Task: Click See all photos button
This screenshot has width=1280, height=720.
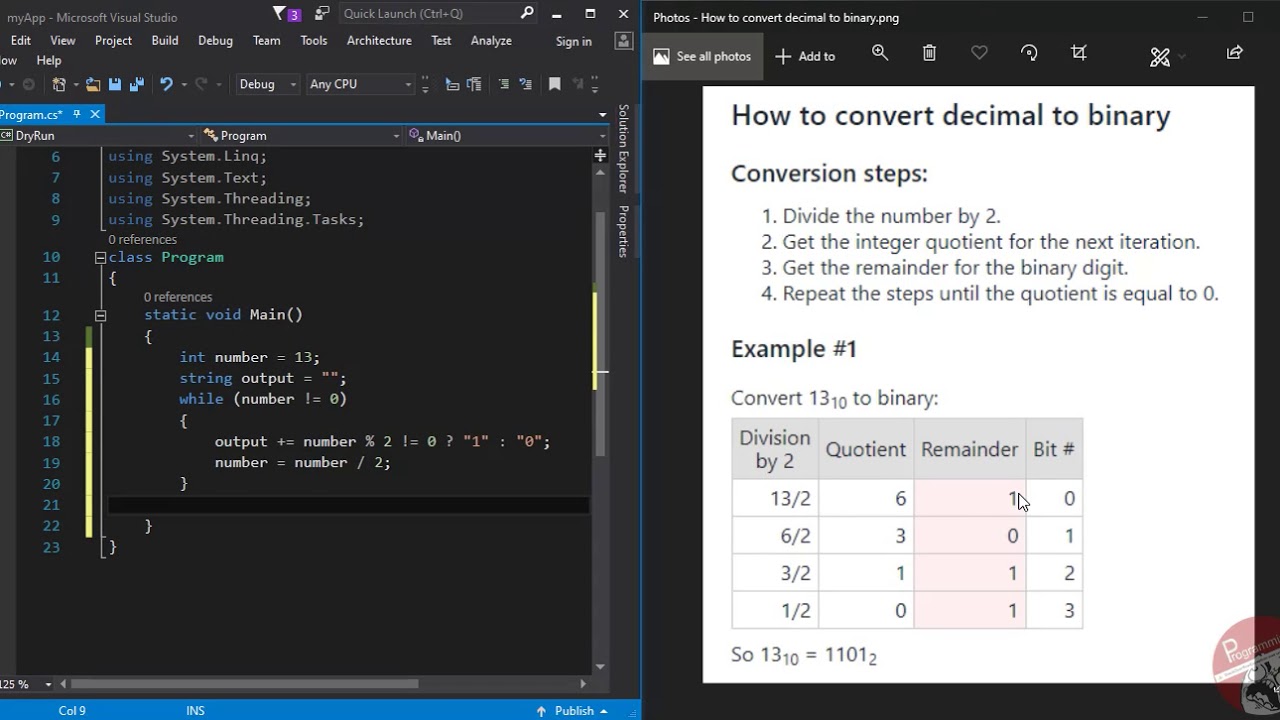Action: 702,56
